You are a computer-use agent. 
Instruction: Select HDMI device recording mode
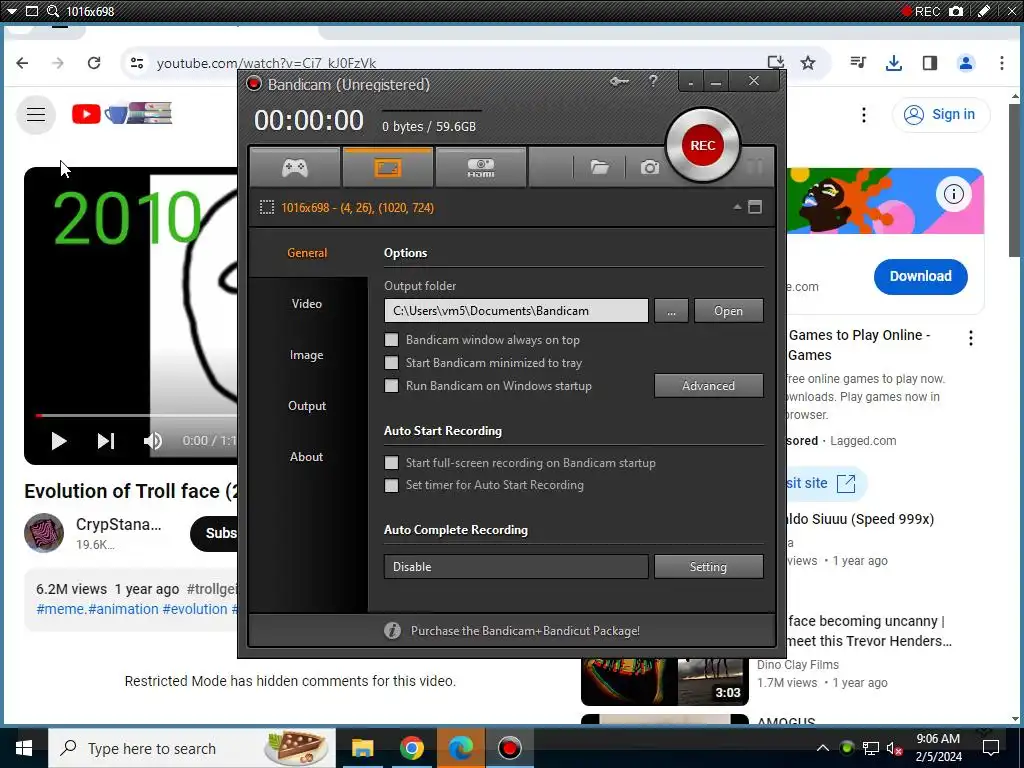point(481,168)
